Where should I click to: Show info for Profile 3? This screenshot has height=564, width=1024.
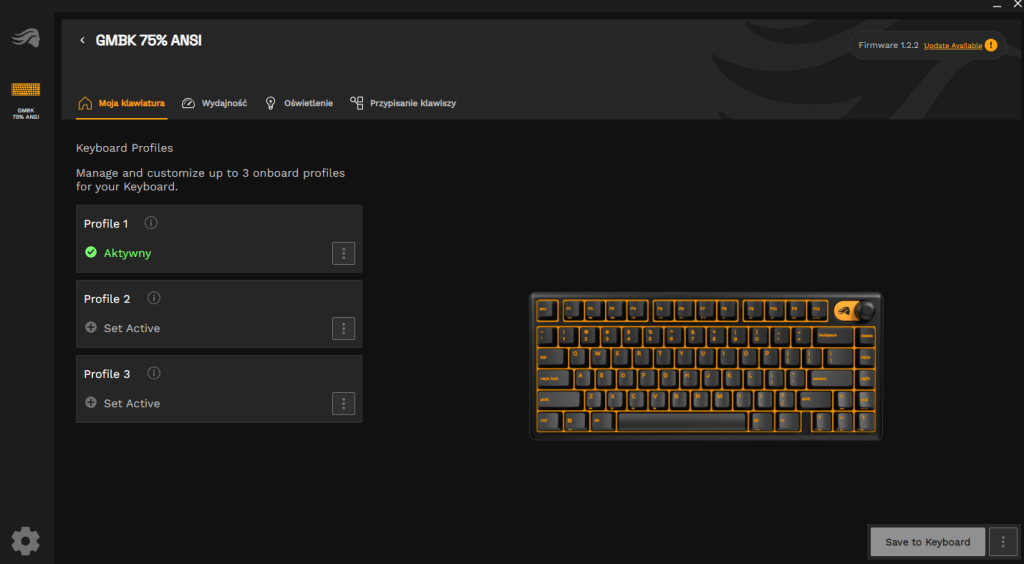pyautogui.click(x=153, y=373)
